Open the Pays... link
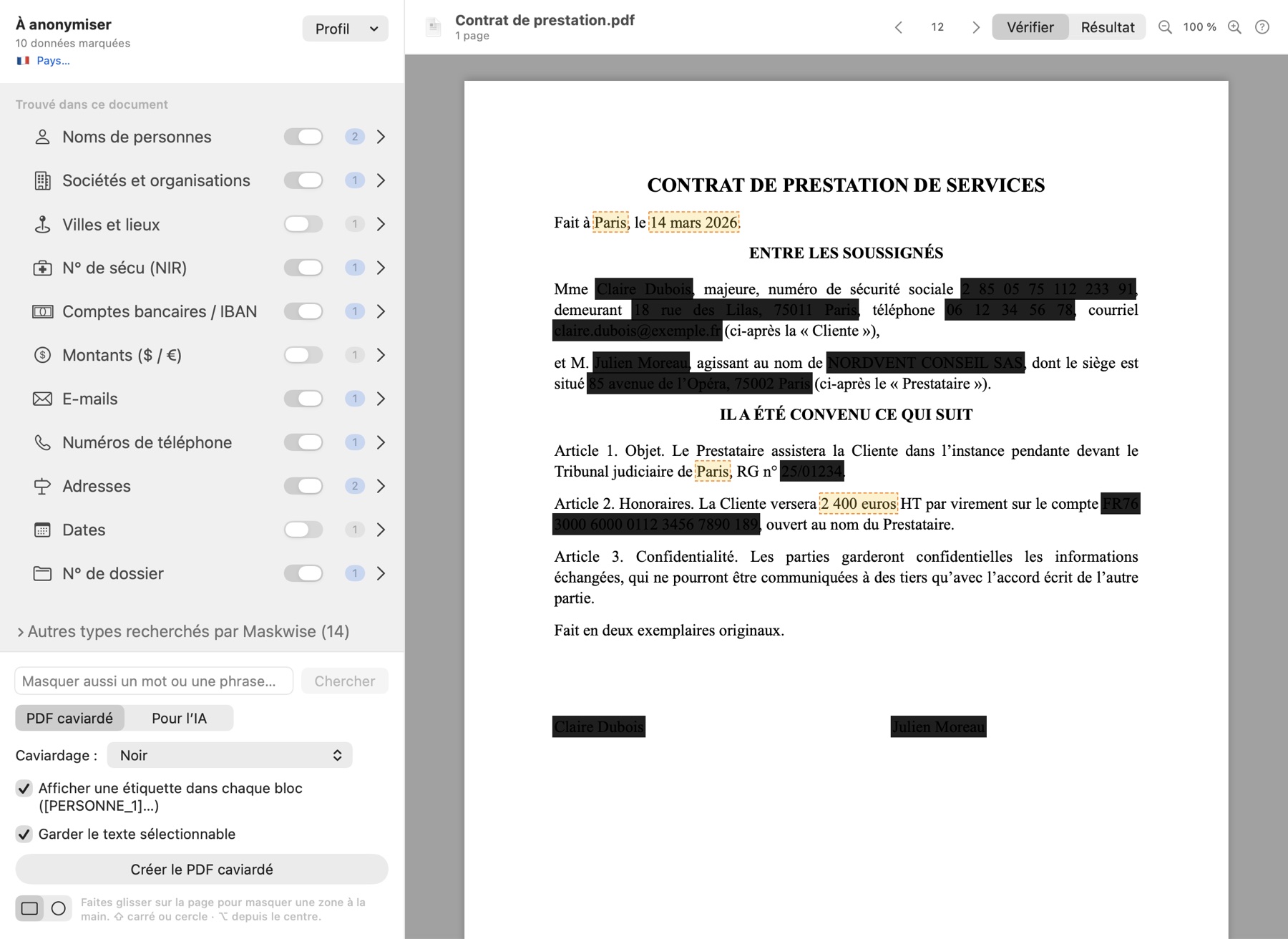Viewport: 1288px width, 939px height. click(53, 61)
